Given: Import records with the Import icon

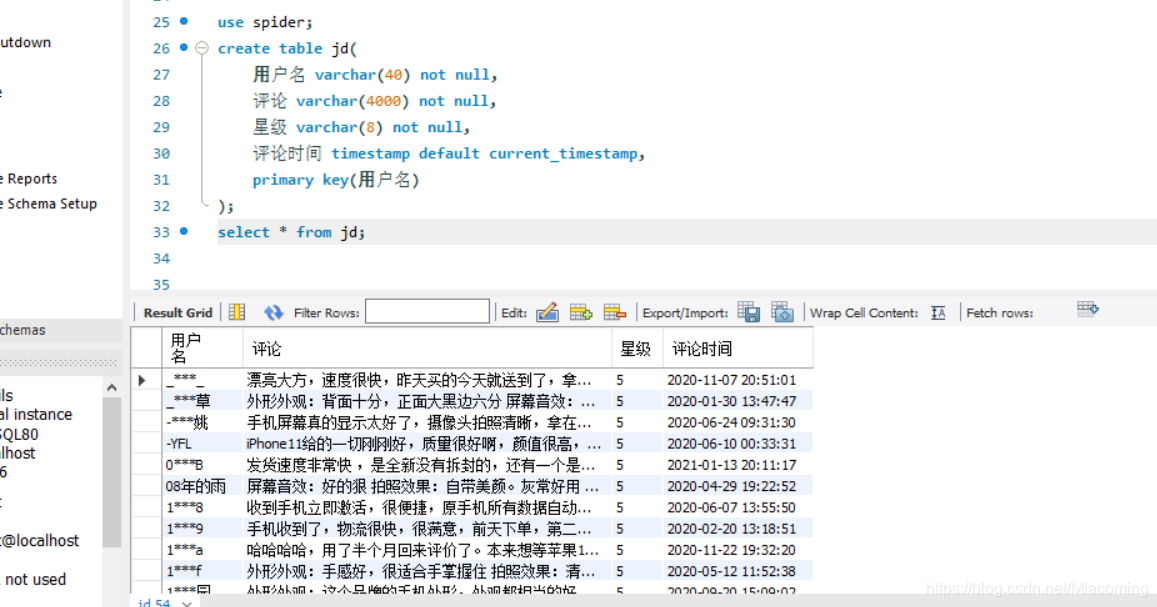Looking at the screenshot, I should [x=782, y=312].
